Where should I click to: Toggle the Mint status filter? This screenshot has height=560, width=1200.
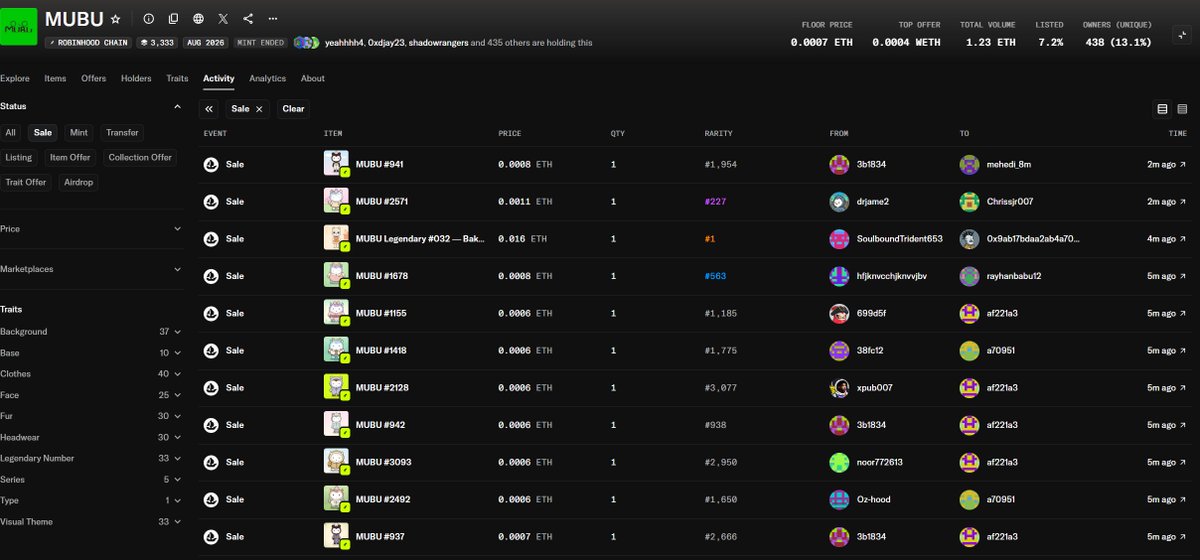[x=78, y=132]
